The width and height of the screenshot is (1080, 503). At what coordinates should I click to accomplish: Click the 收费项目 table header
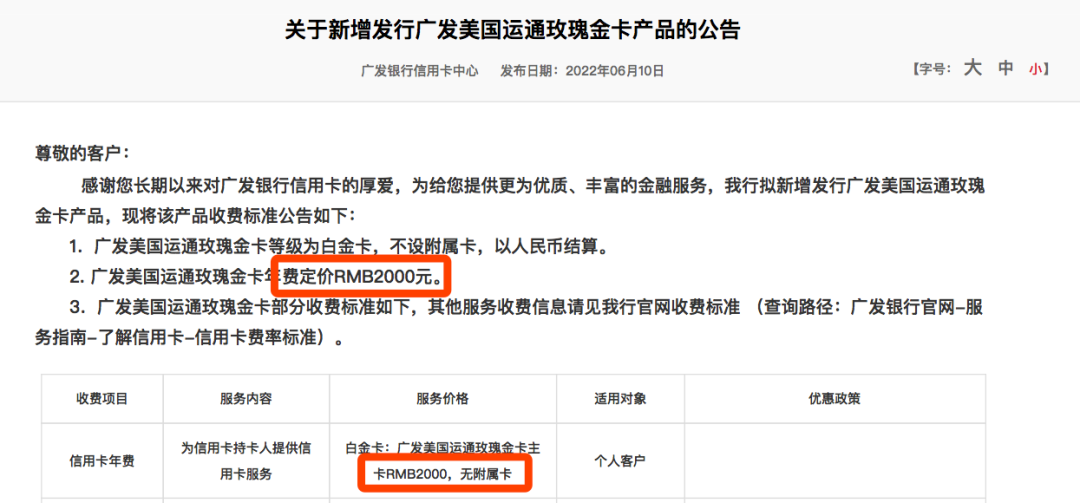pyautogui.click(x=102, y=399)
